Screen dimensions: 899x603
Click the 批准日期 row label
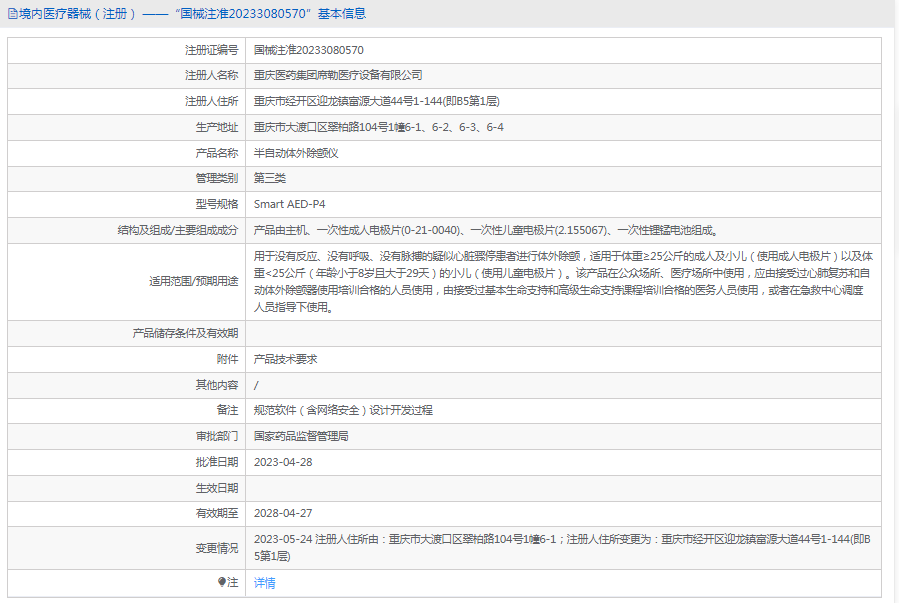(217, 462)
